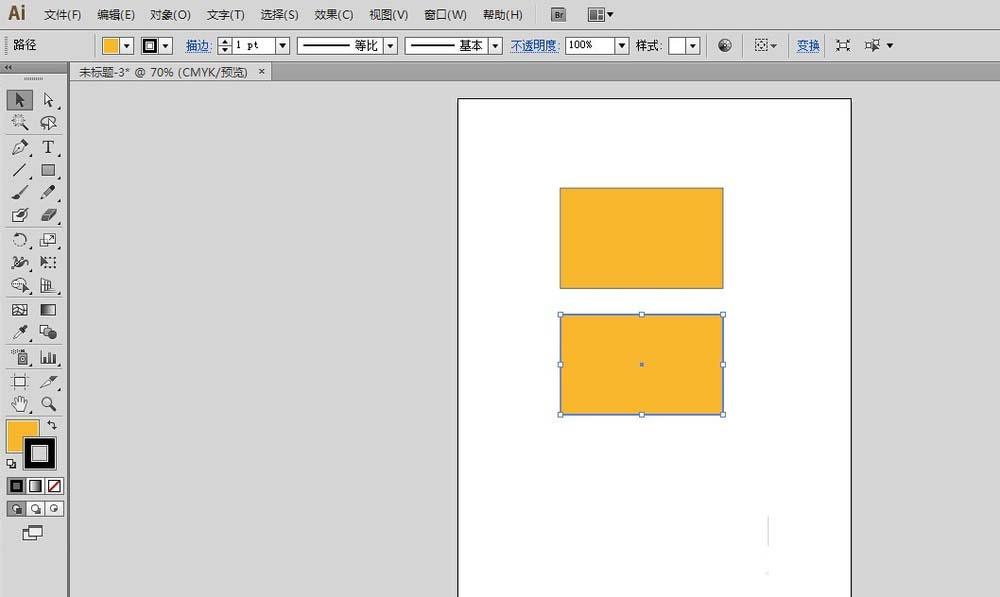This screenshot has width=1000, height=597.
Task: Click the Isolate Selected Object icon
Action: [x=842, y=45]
